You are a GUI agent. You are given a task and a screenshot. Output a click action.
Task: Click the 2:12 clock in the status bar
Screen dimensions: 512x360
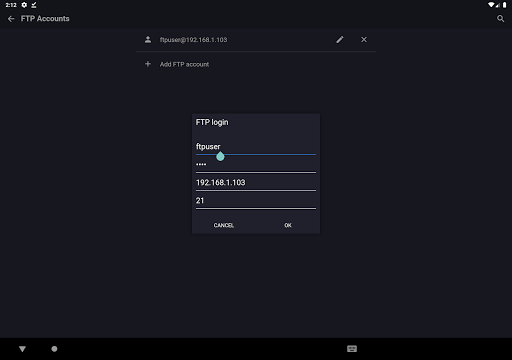[x=11, y=5]
